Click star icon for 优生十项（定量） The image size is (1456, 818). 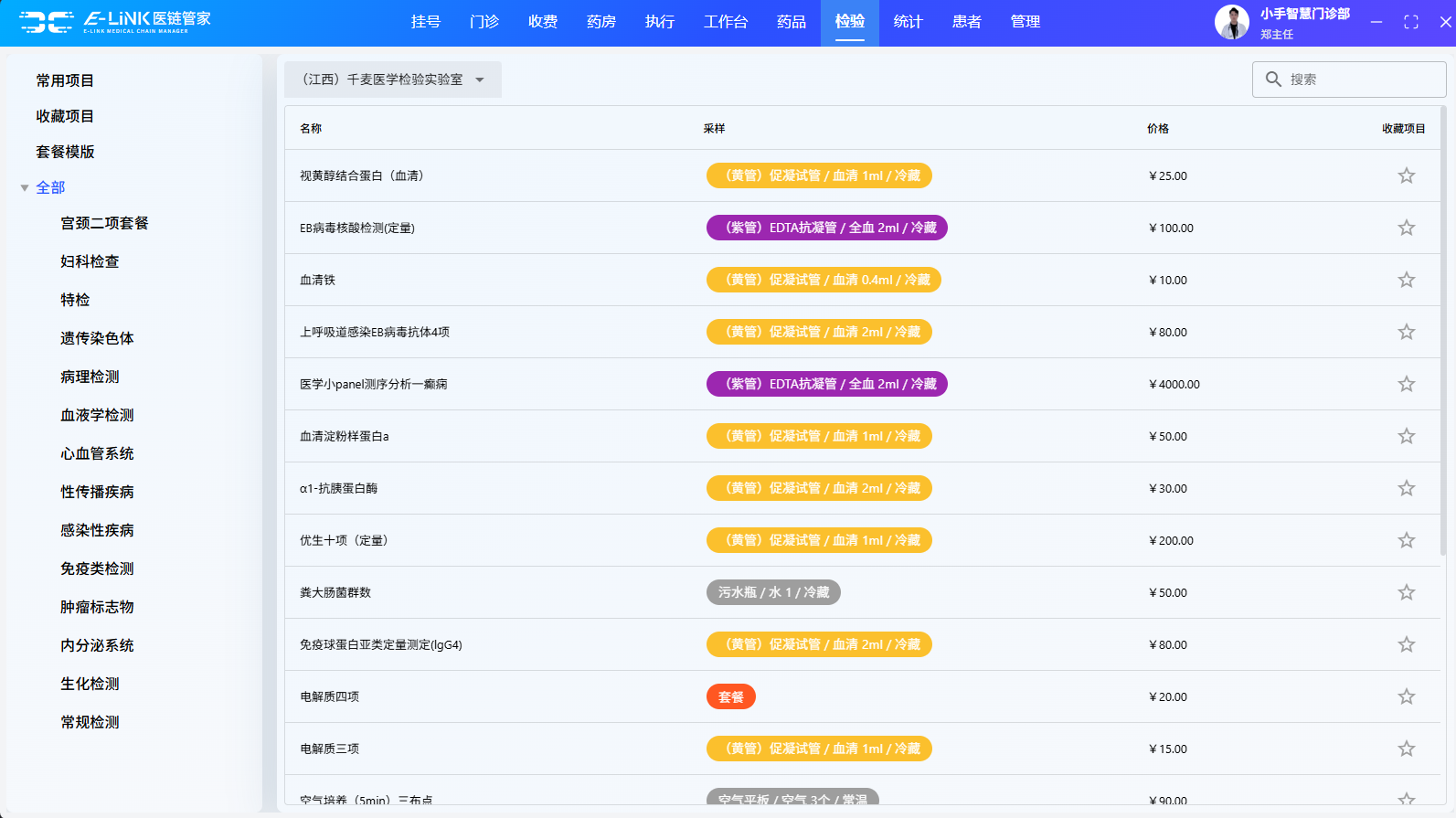[1406, 540]
